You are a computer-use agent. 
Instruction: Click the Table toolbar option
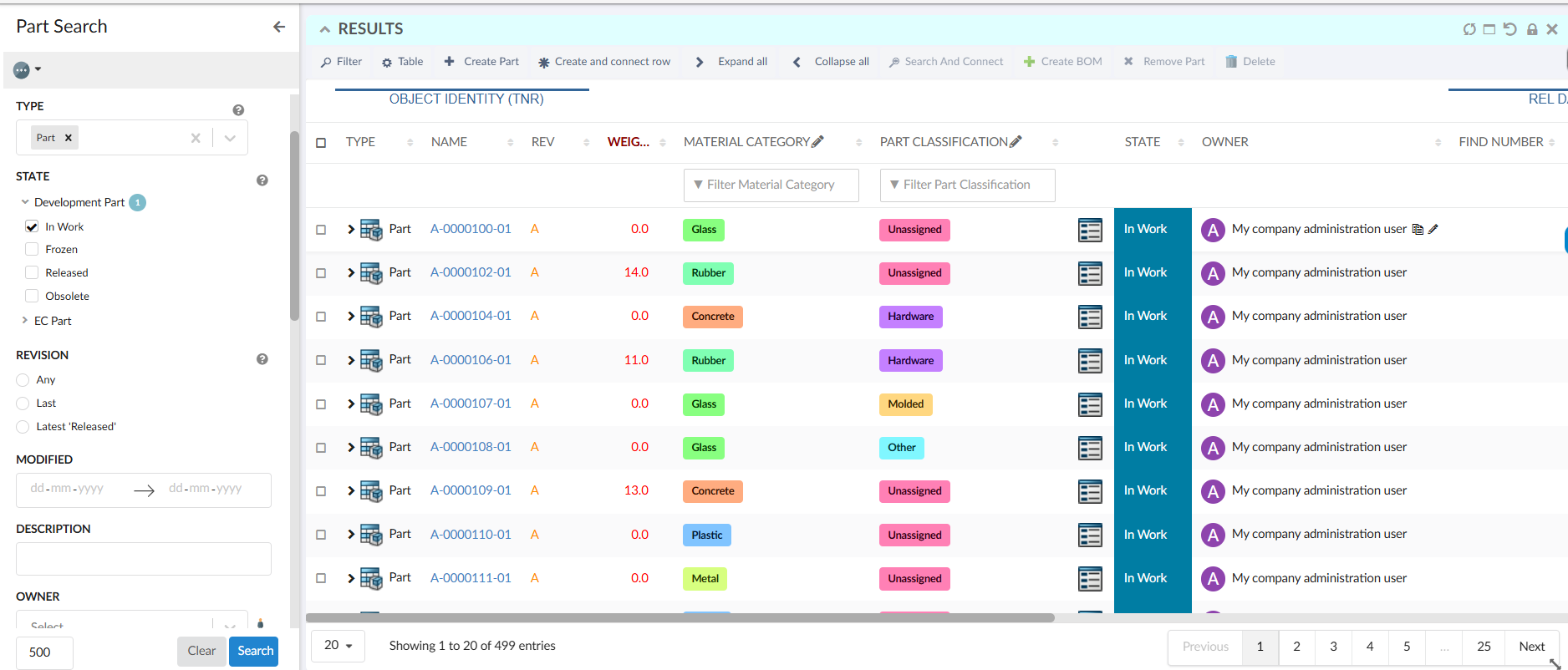(x=402, y=62)
